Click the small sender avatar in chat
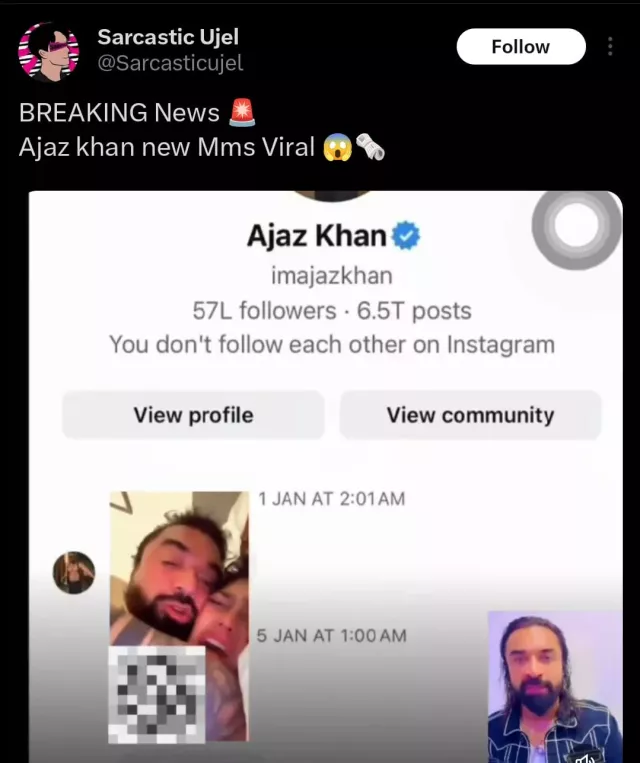640x763 pixels. pyautogui.click(x=74, y=573)
